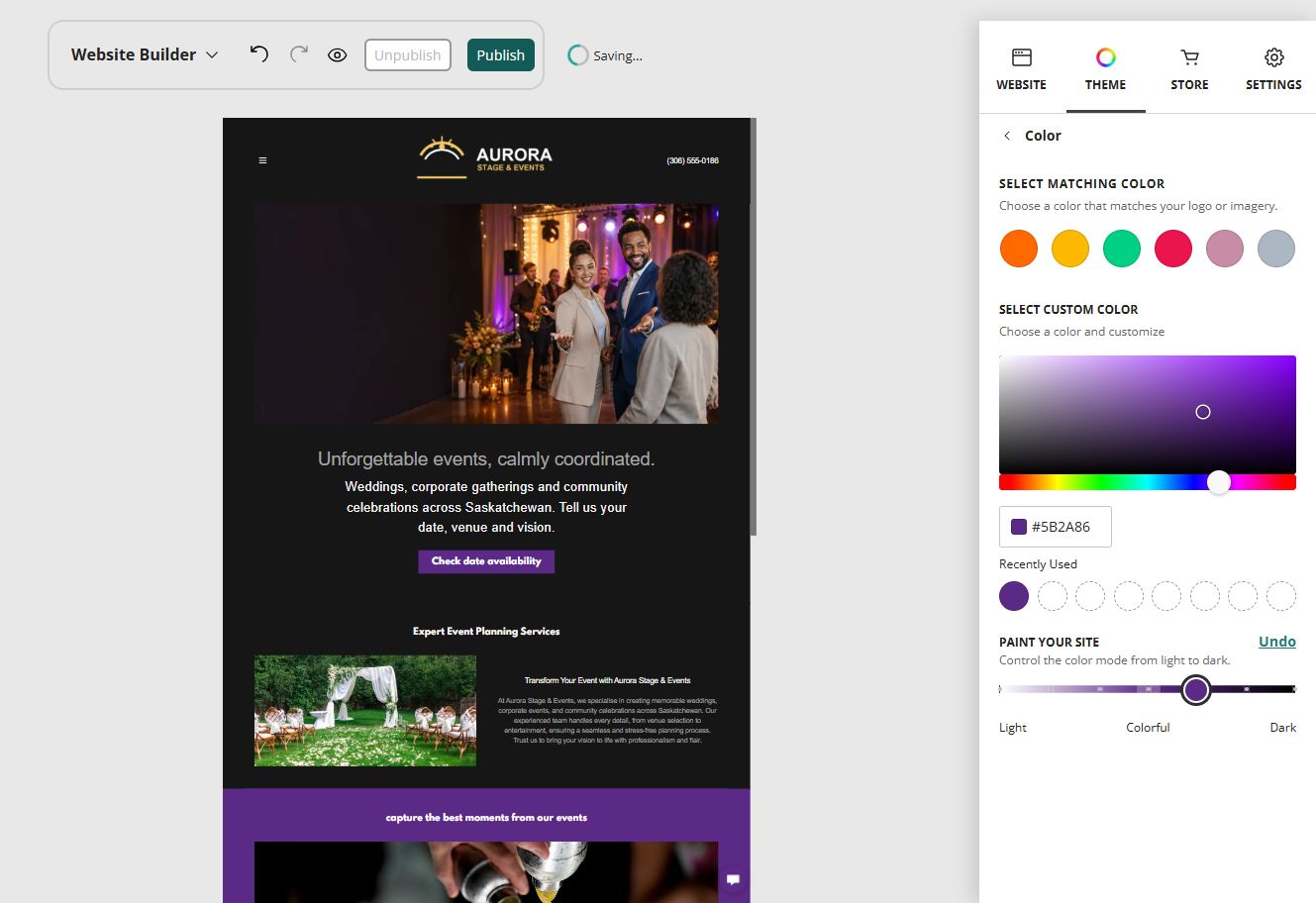
Task: Click the hex color code input field
Action: click(x=1056, y=527)
